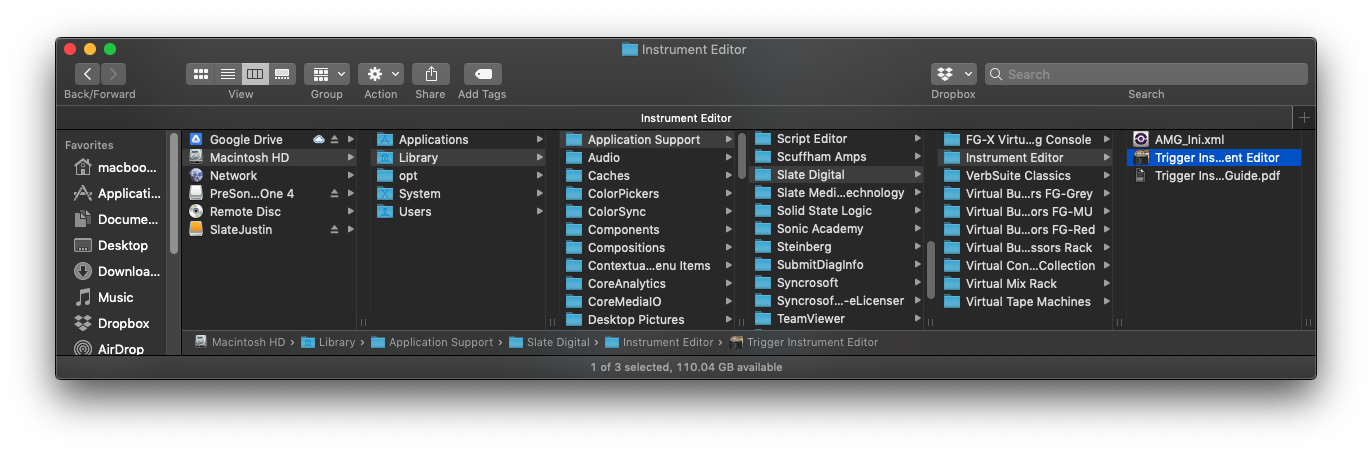Select the opt folder
1372x453 pixels.
(460, 176)
